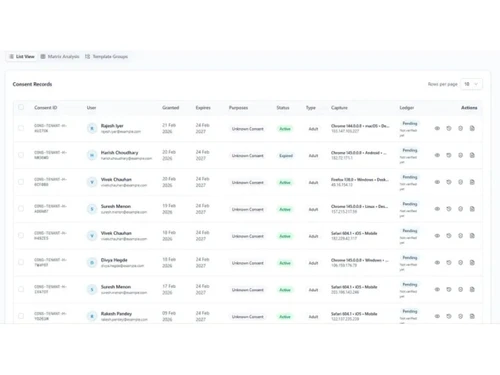500x375 pixels.
Task: View details eye icon for Rakesh Pandey
Action: pyautogui.click(x=437, y=316)
